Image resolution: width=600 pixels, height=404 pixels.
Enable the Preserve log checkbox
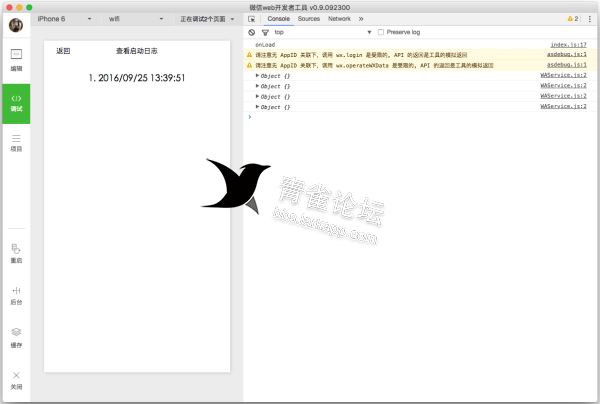pos(381,32)
